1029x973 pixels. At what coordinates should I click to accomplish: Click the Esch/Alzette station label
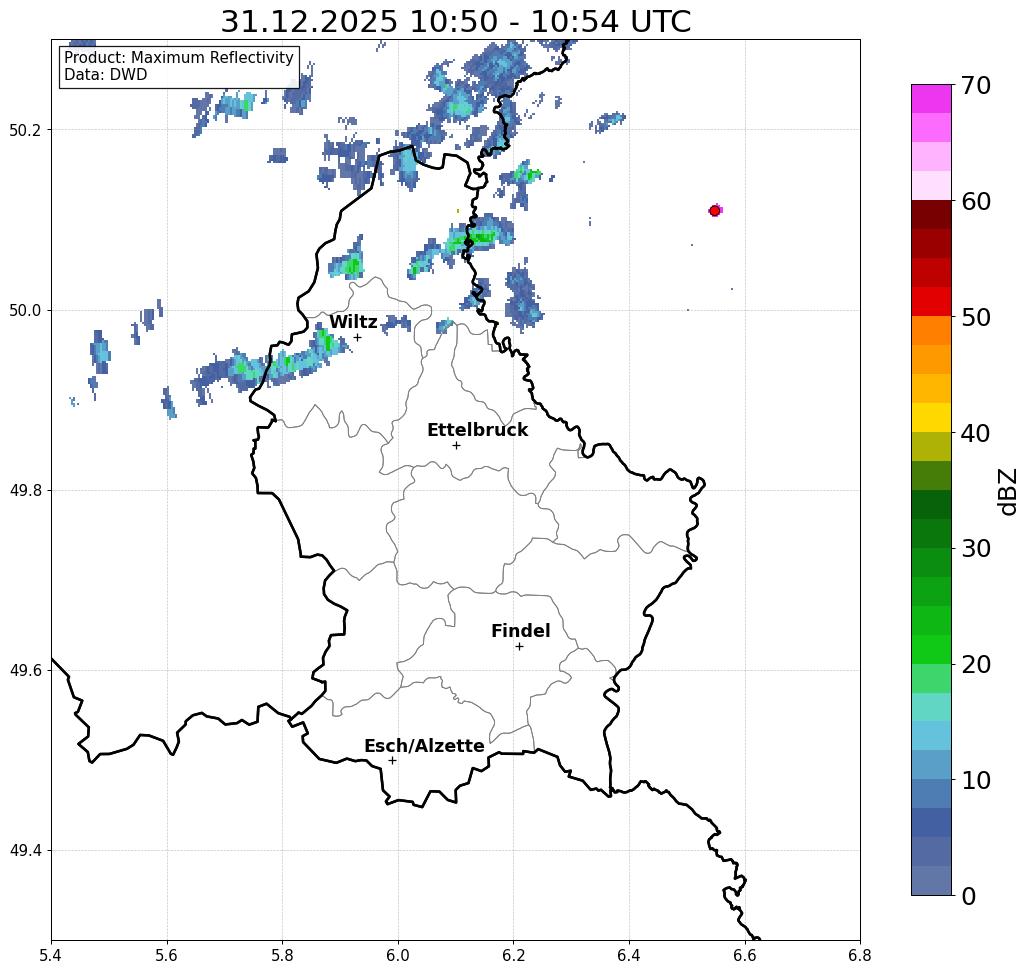pos(425,746)
